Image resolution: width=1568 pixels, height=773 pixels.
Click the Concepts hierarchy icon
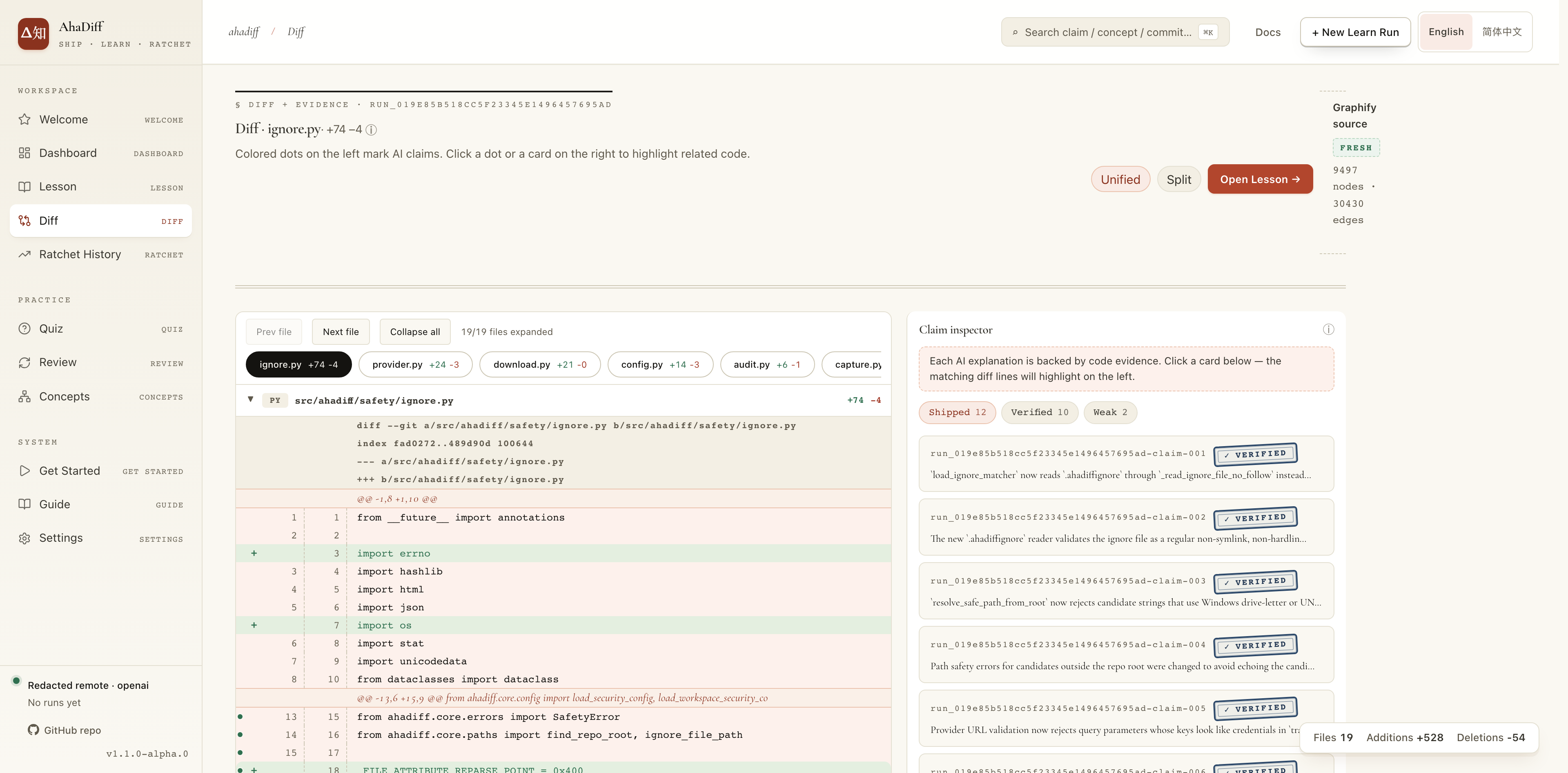[24, 397]
